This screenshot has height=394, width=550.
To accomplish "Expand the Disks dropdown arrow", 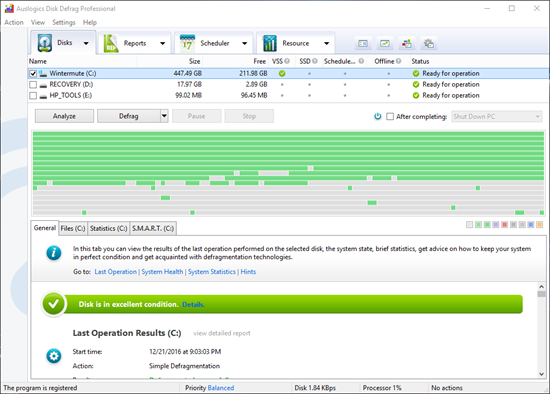I will 86,43.
